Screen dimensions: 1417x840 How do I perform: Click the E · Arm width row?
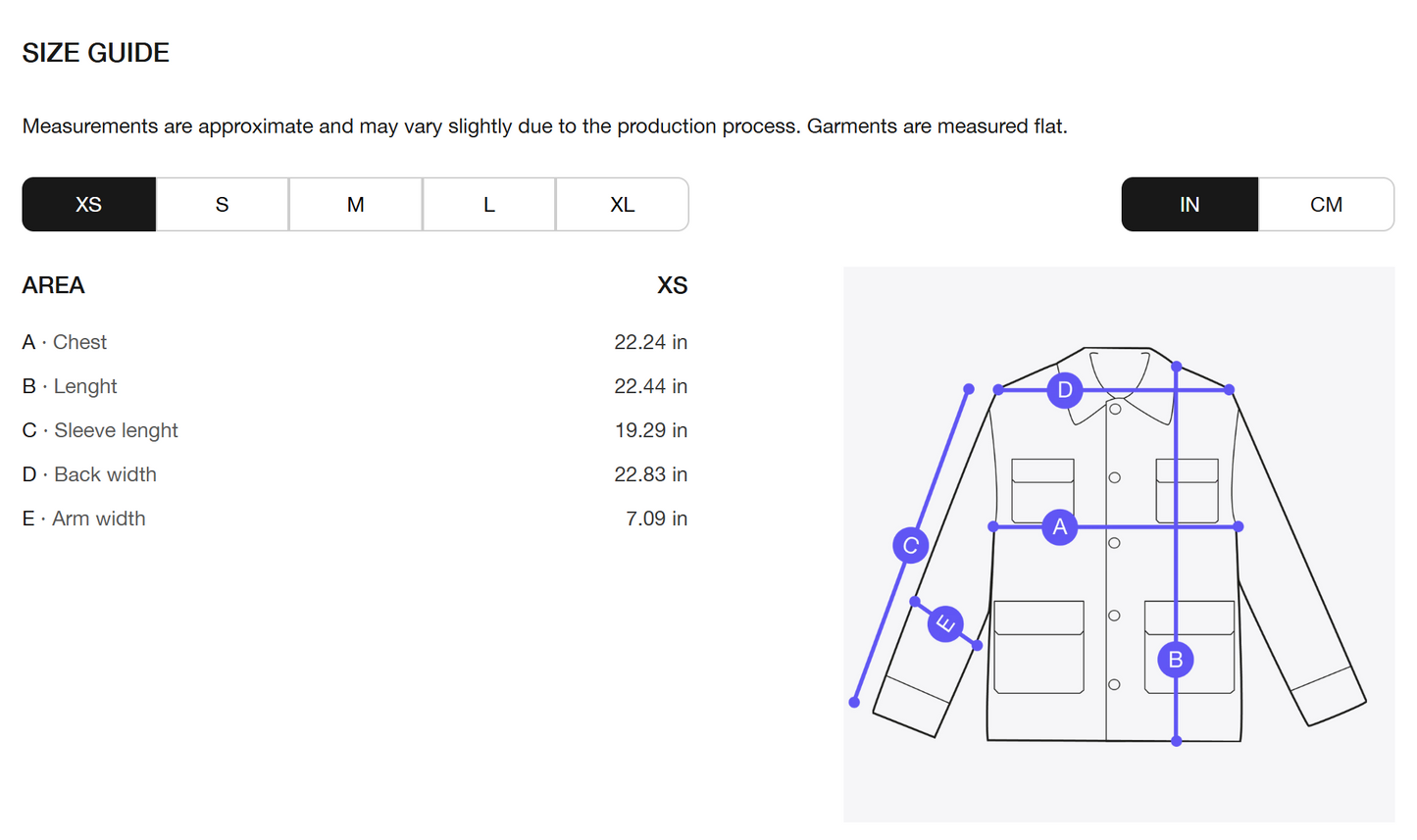coord(355,519)
